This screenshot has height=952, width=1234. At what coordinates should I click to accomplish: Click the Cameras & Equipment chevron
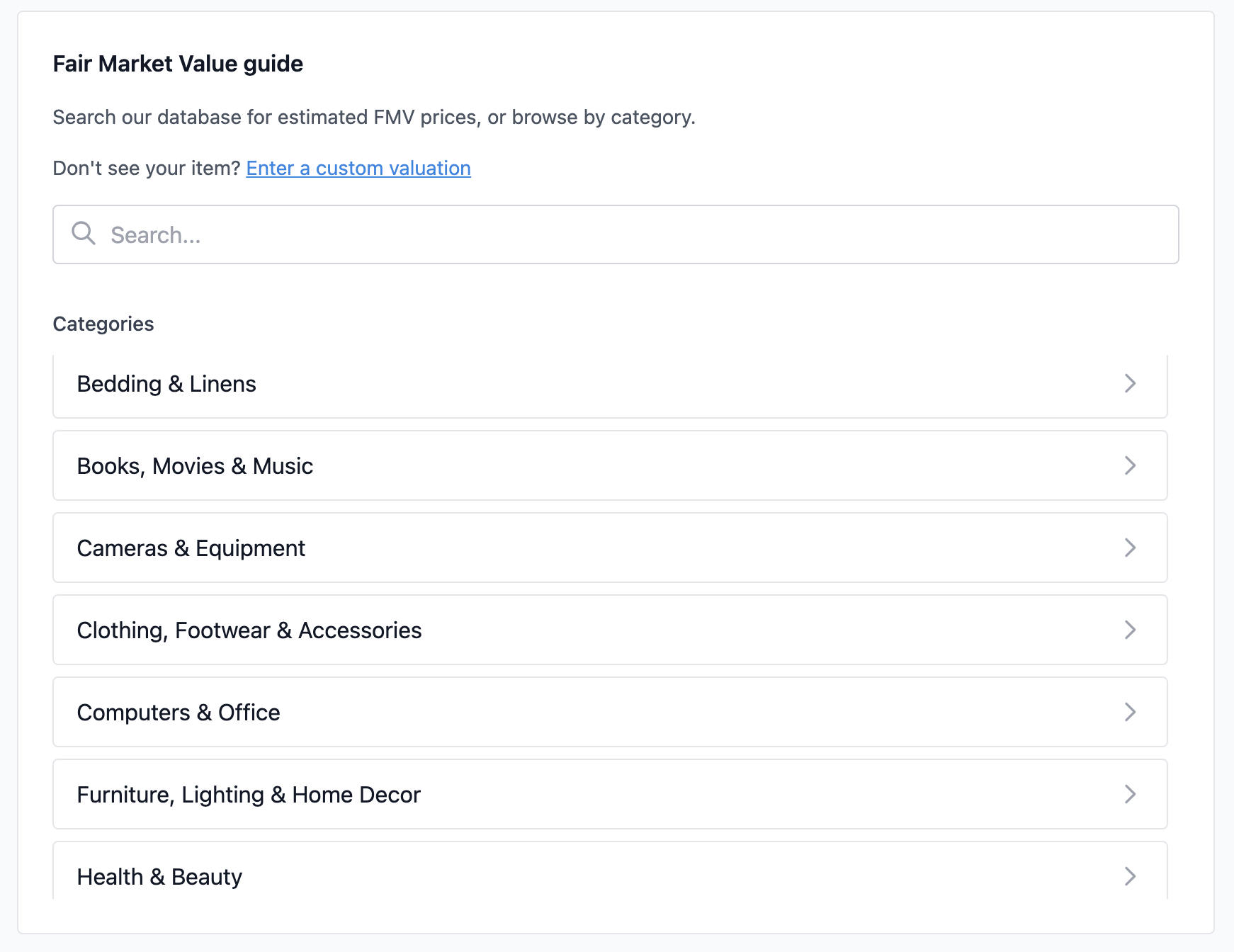pyautogui.click(x=1130, y=548)
